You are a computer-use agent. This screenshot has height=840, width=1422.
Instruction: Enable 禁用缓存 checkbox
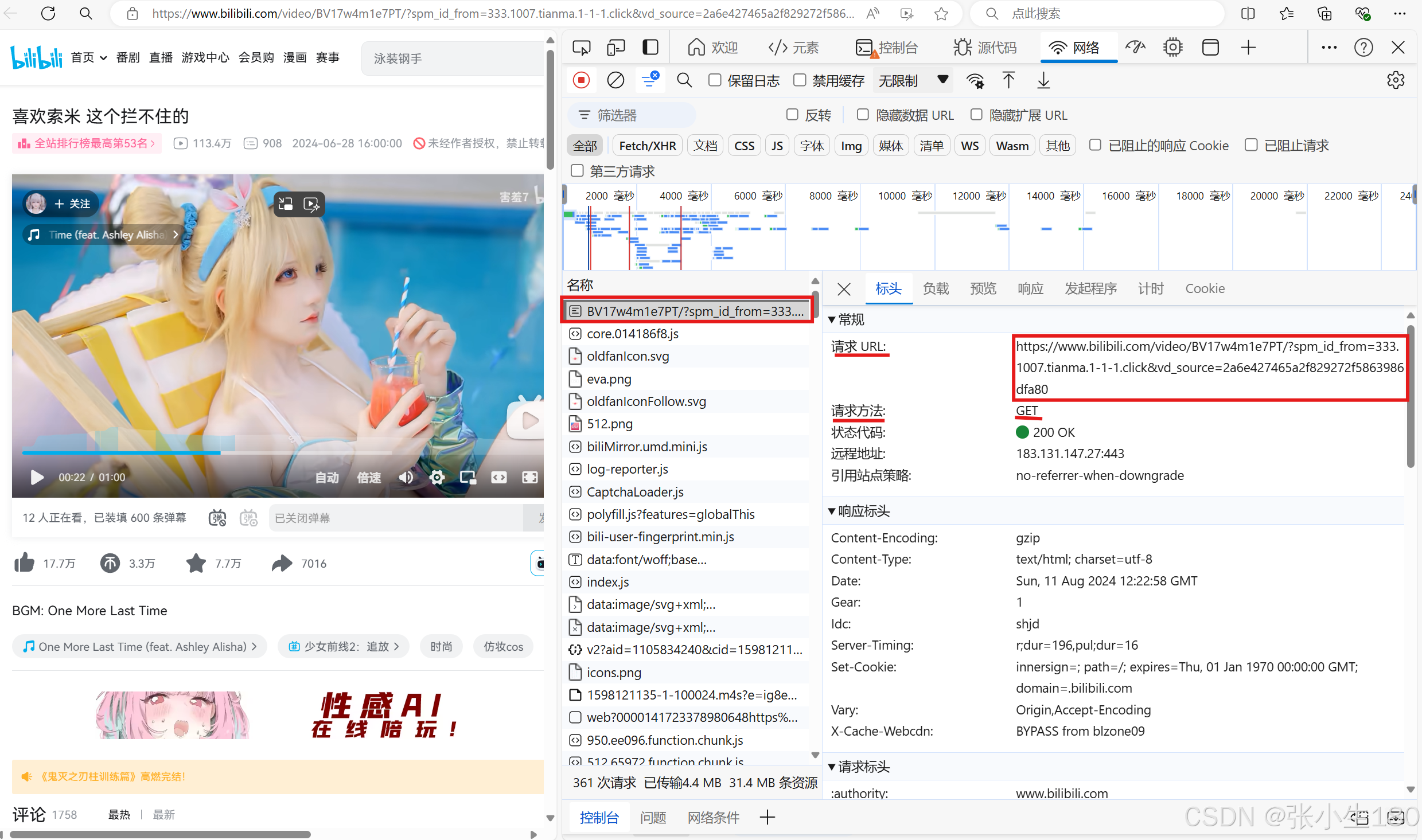pos(800,80)
